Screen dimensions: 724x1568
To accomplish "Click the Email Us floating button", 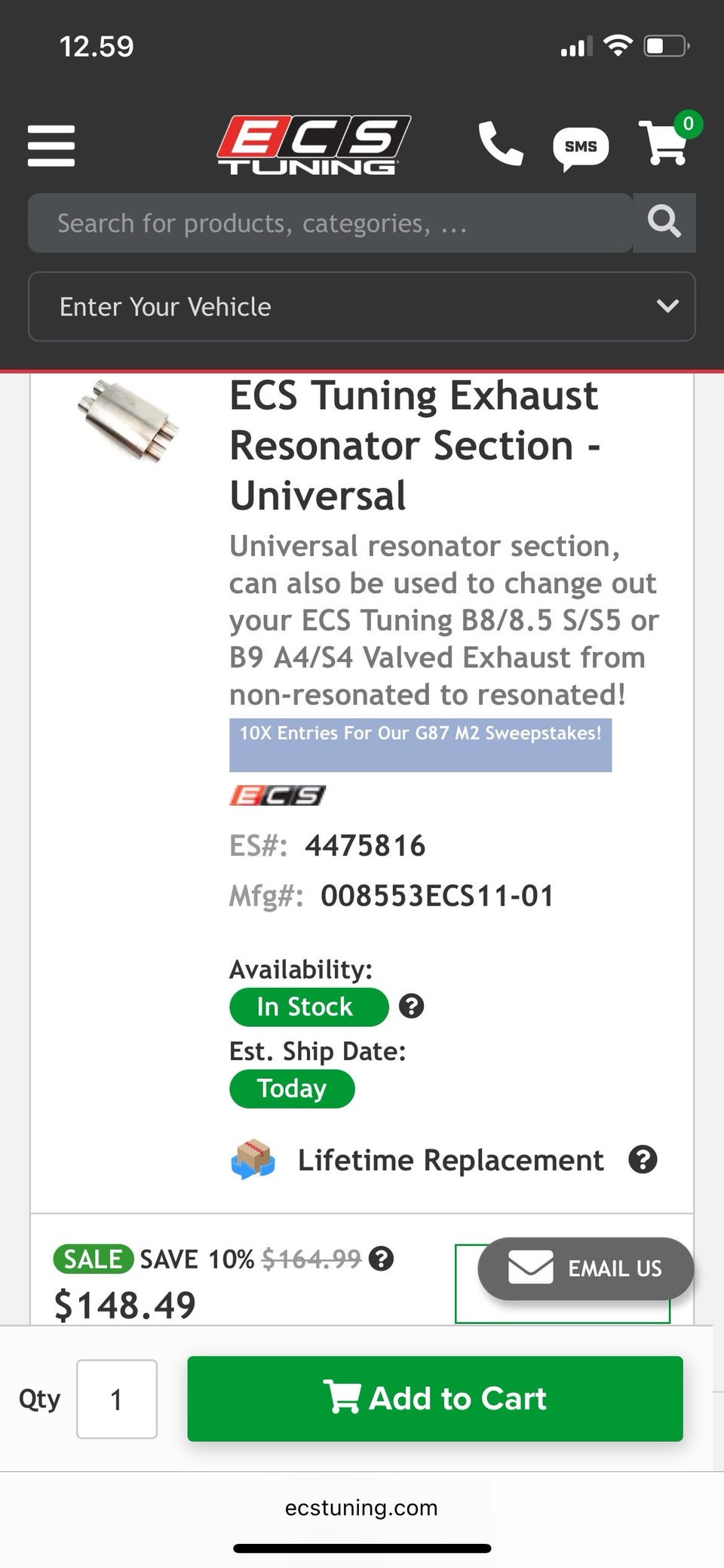I will pos(585,1268).
